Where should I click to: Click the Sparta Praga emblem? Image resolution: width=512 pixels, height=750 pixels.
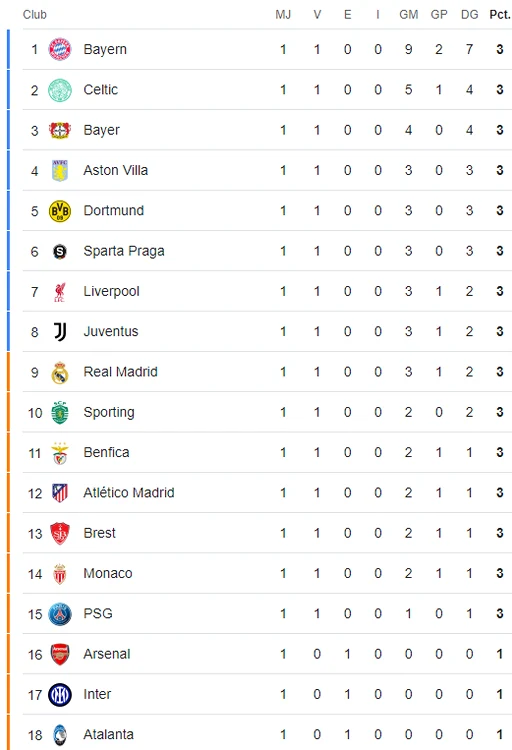point(60,251)
